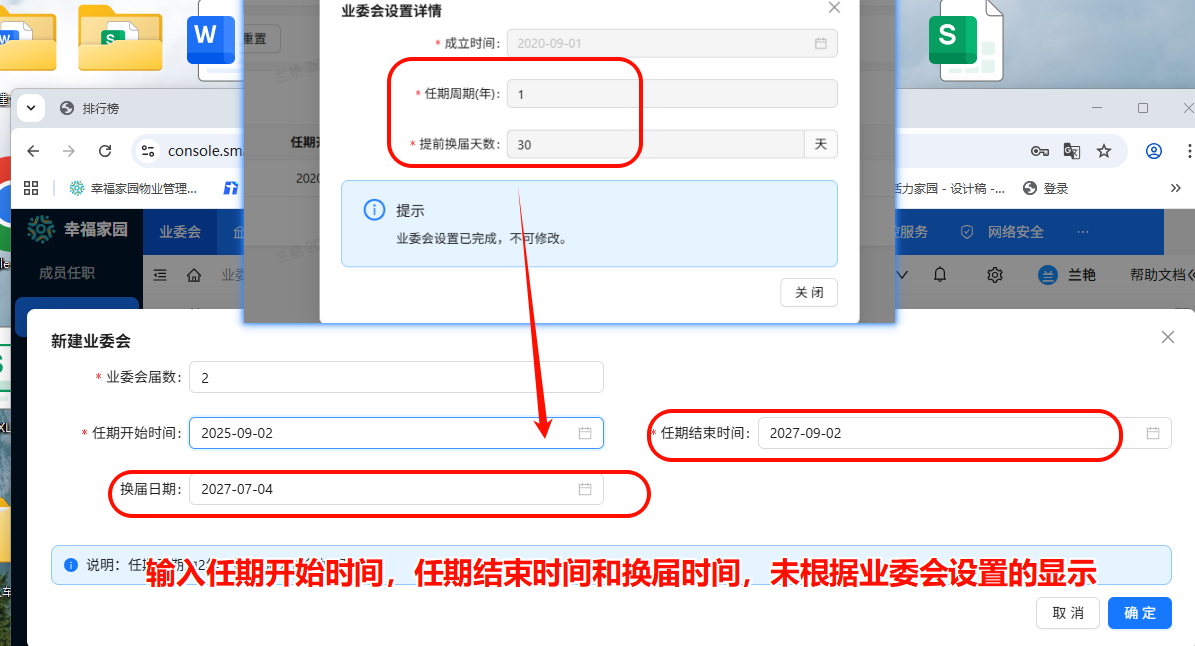Open Google Translate icon in address bar

pyautogui.click(x=1072, y=150)
